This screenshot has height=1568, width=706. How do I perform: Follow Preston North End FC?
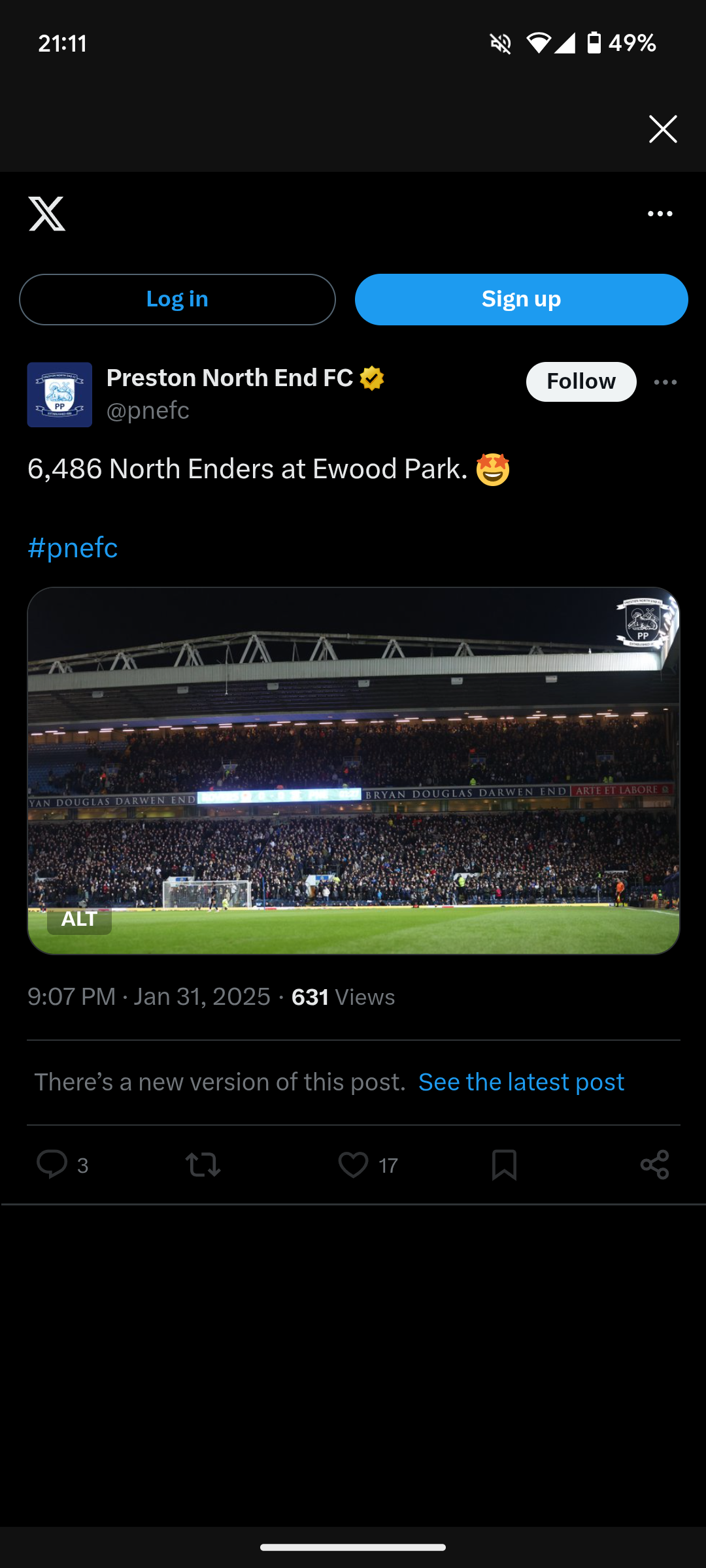tap(580, 382)
